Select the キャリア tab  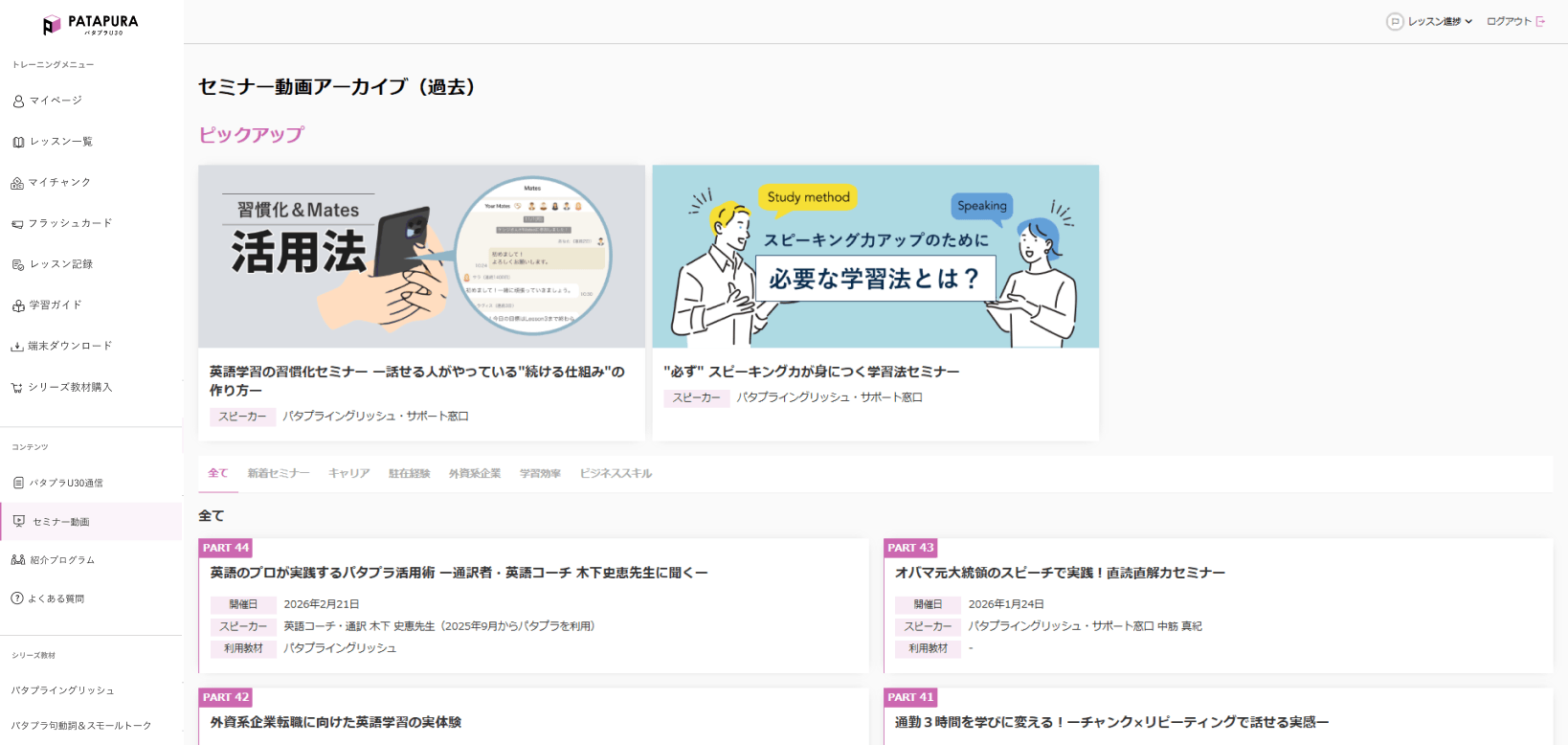pos(349,473)
